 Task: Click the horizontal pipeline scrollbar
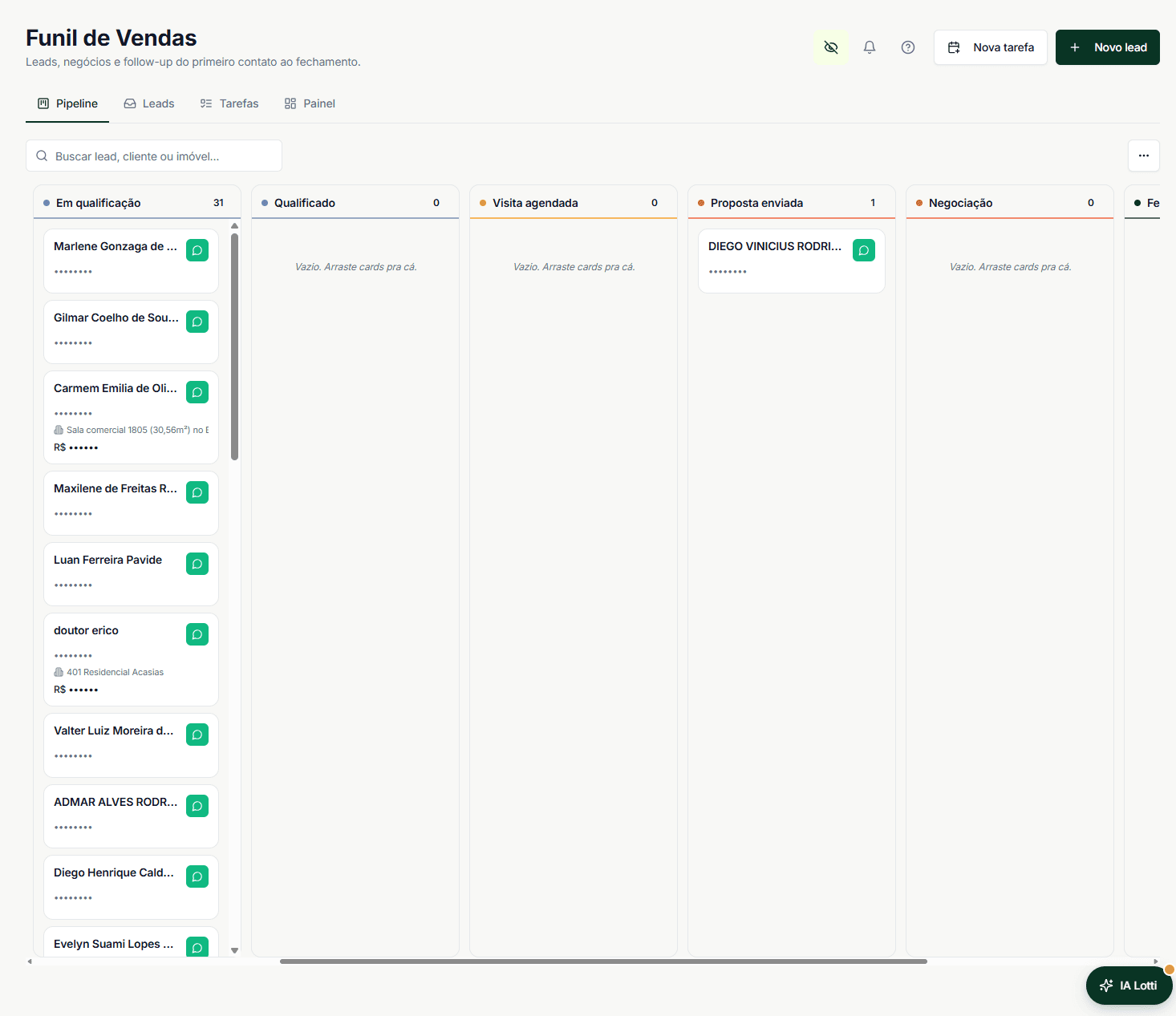pos(603,961)
